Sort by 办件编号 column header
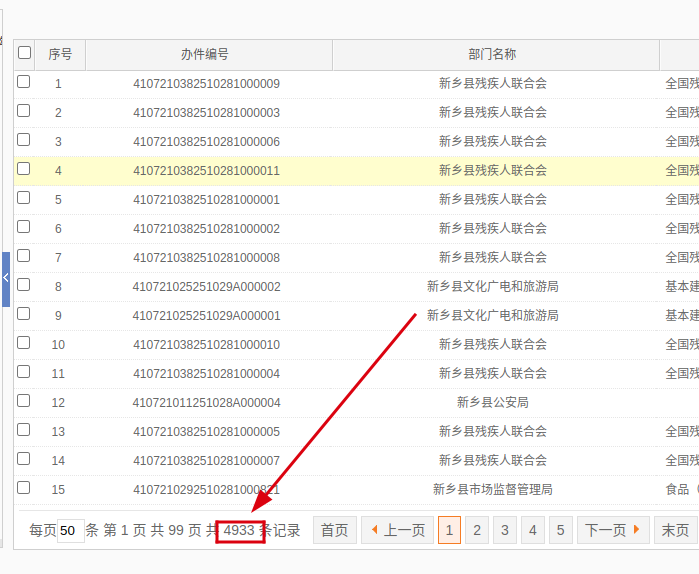The image size is (699, 574). coord(206,54)
